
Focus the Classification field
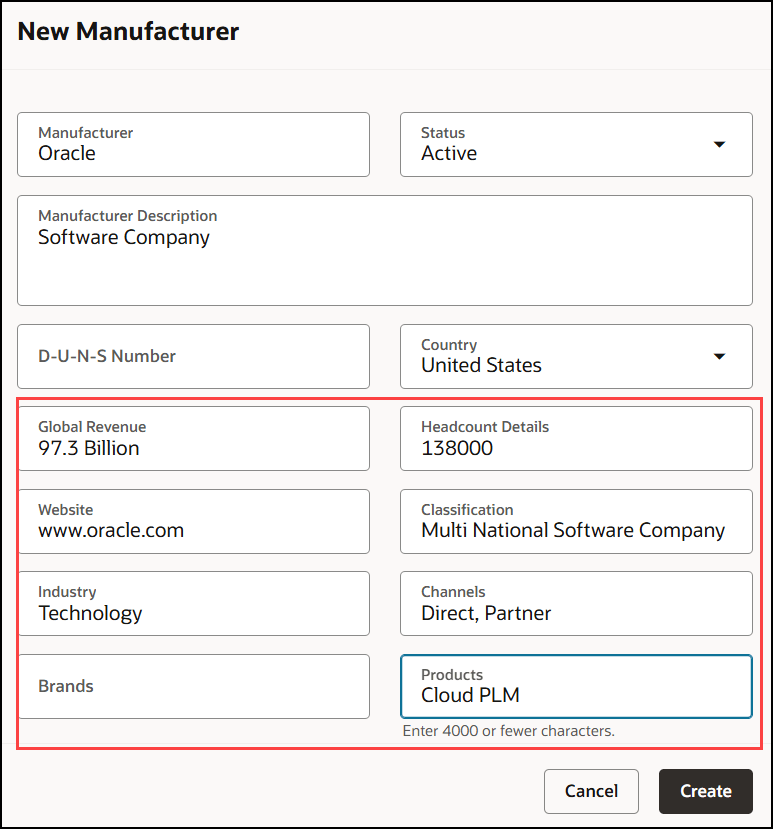576,521
